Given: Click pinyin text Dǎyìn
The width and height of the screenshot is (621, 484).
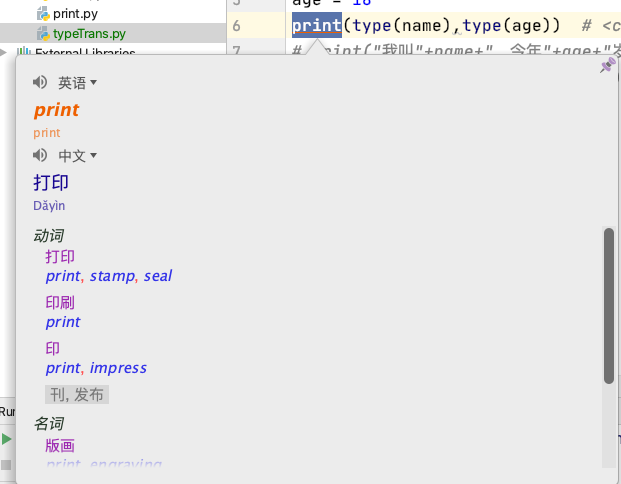Looking at the screenshot, I should tap(49, 206).
